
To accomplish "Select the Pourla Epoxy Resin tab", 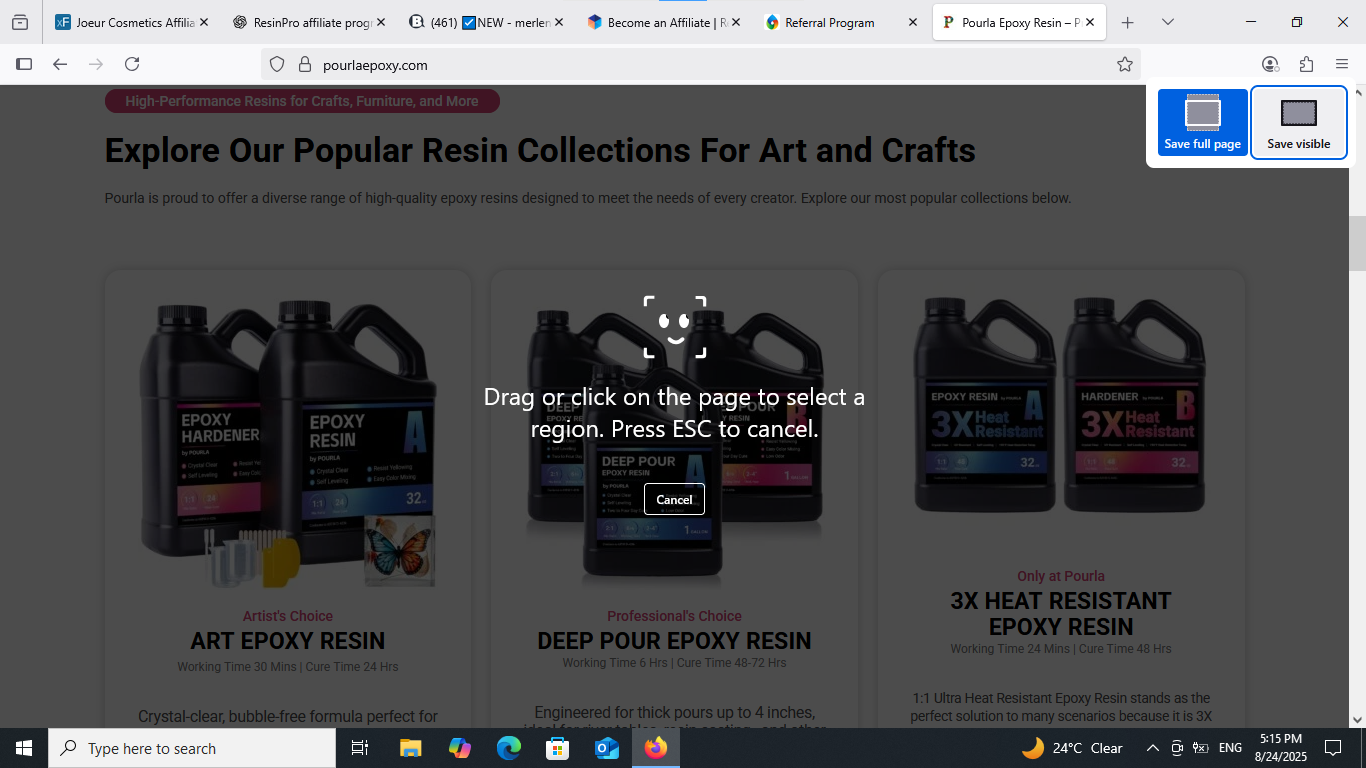I will 1019,22.
